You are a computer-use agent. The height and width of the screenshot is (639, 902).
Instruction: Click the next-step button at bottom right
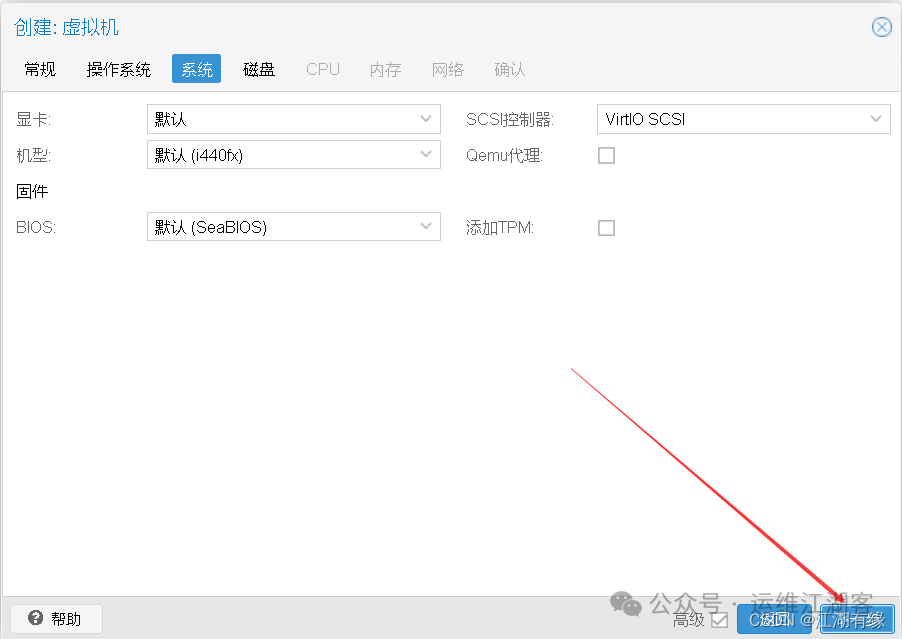point(857,619)
